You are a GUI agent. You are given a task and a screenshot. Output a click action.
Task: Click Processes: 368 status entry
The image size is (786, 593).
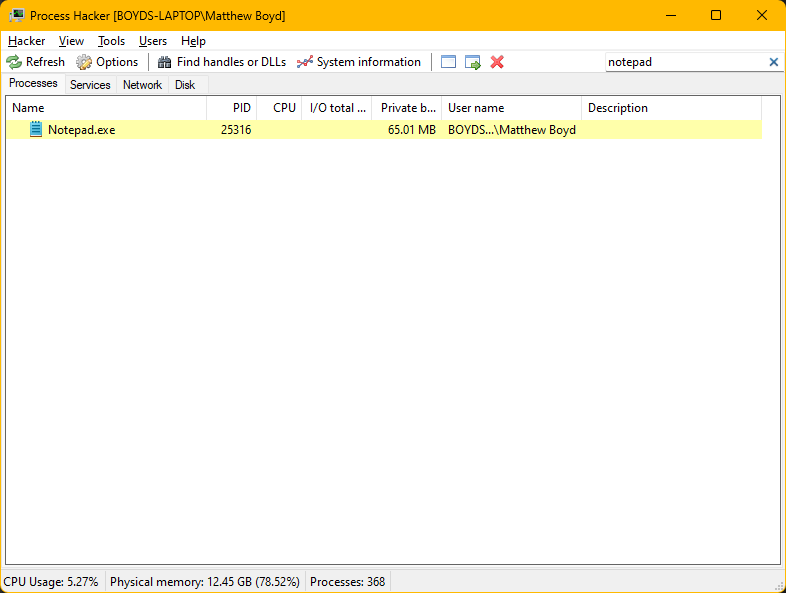[x=347, y=582]
